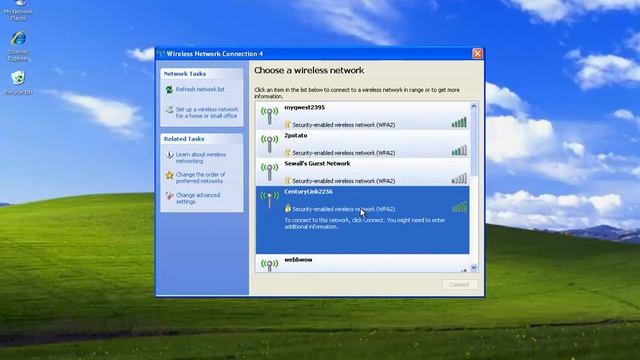
Task: Click signal strength bars for 2potato
Action: tap(459, 151)
